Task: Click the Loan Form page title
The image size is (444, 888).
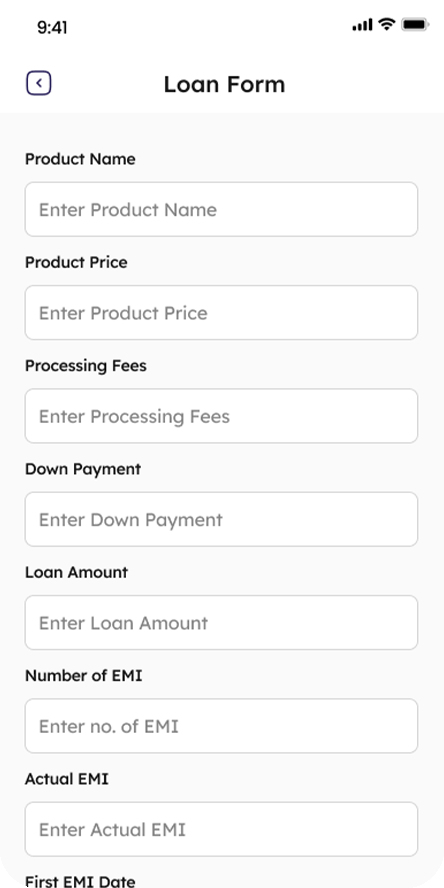Action: (x=224, y=84)
